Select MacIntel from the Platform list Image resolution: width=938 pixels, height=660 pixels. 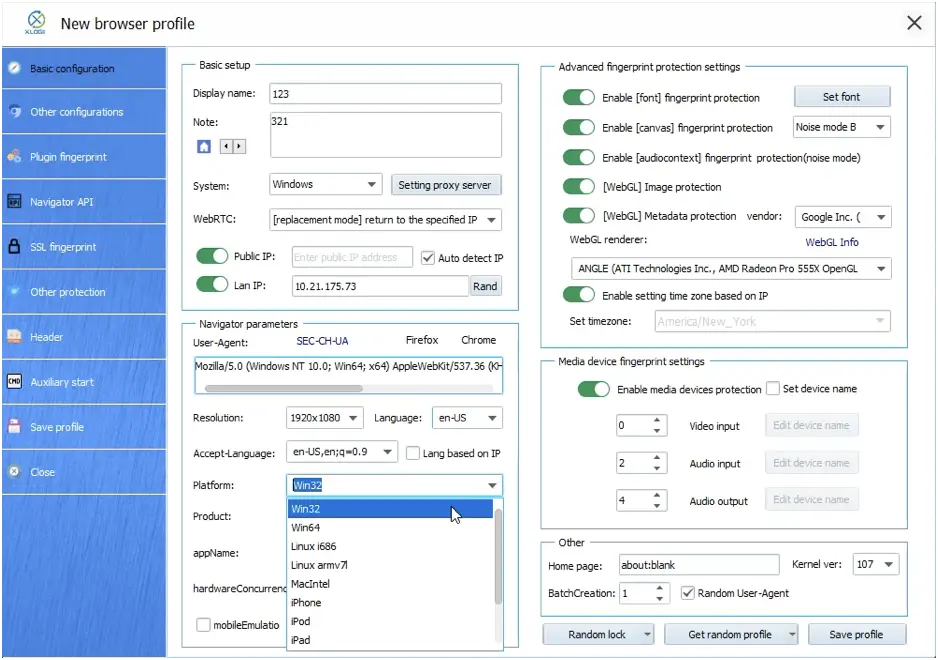[x=310, y=584]
